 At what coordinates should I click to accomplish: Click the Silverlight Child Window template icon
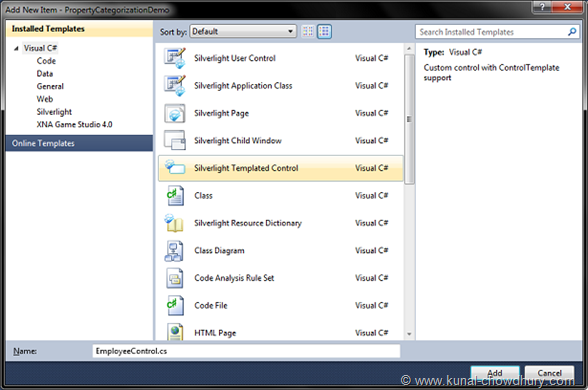[175, 140]
